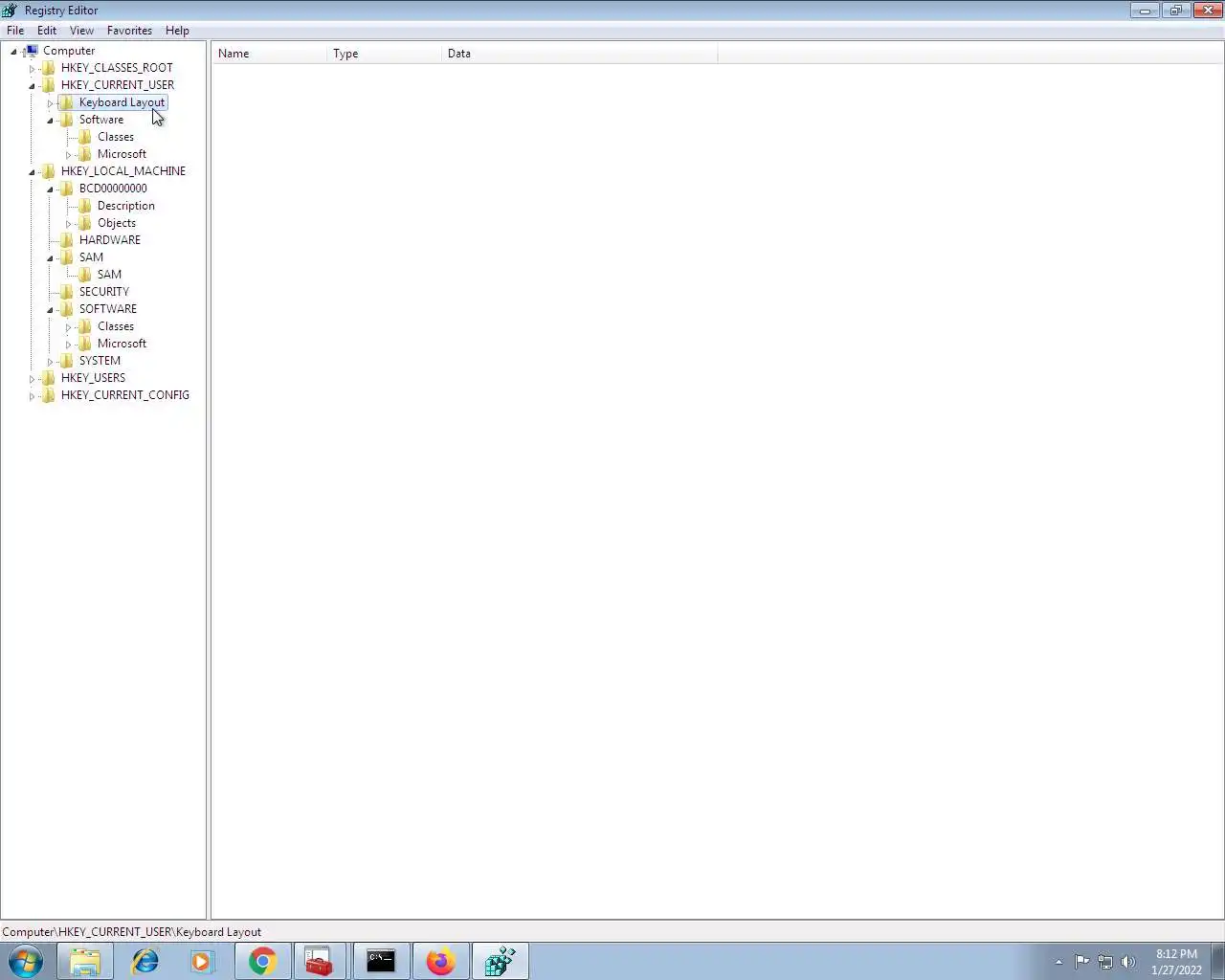
Task: Expand the SYSTEM key arrow
Action: (x=50, y=362)
